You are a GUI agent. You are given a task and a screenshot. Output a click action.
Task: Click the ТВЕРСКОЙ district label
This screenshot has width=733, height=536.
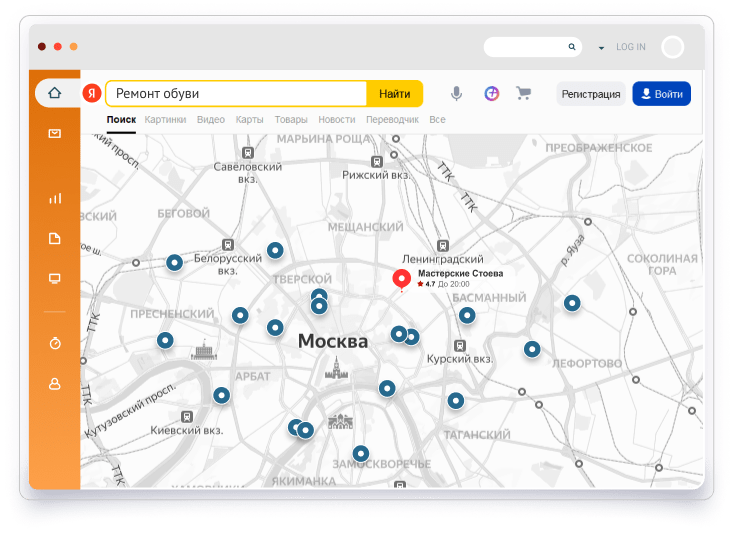(302, 279)
